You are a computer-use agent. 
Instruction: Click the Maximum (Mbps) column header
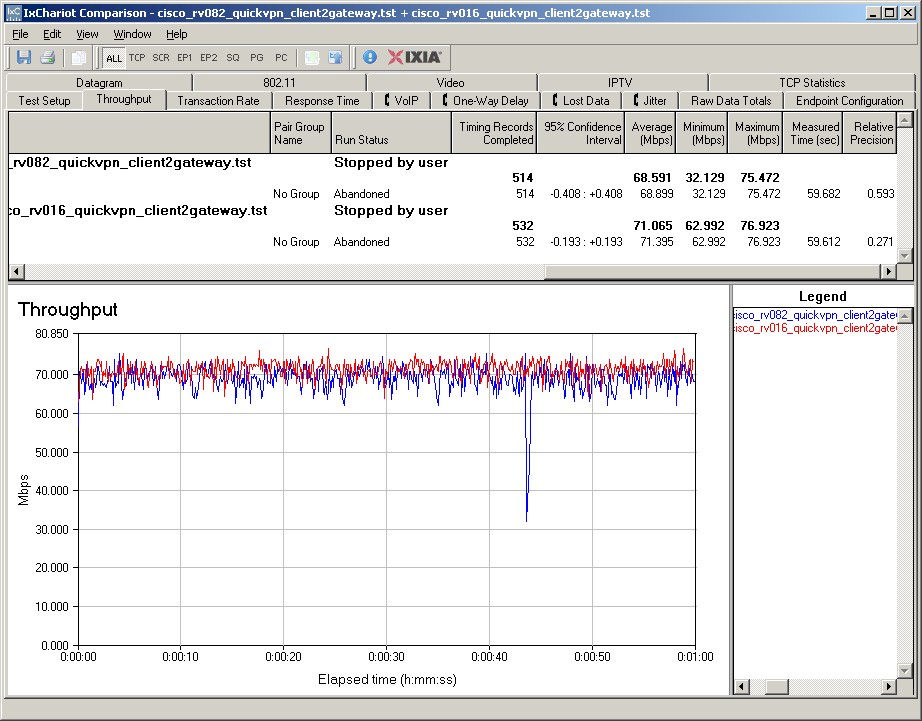click(x=756, y=133)
